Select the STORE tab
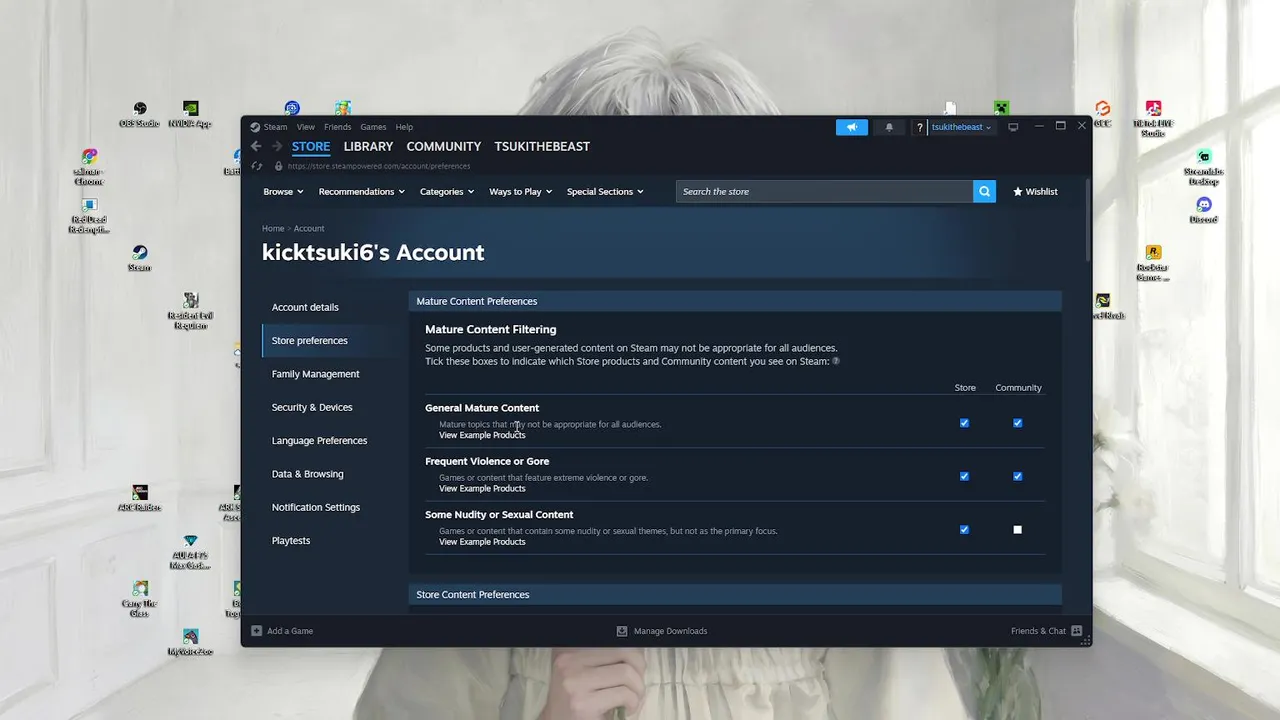 point(311,146)
